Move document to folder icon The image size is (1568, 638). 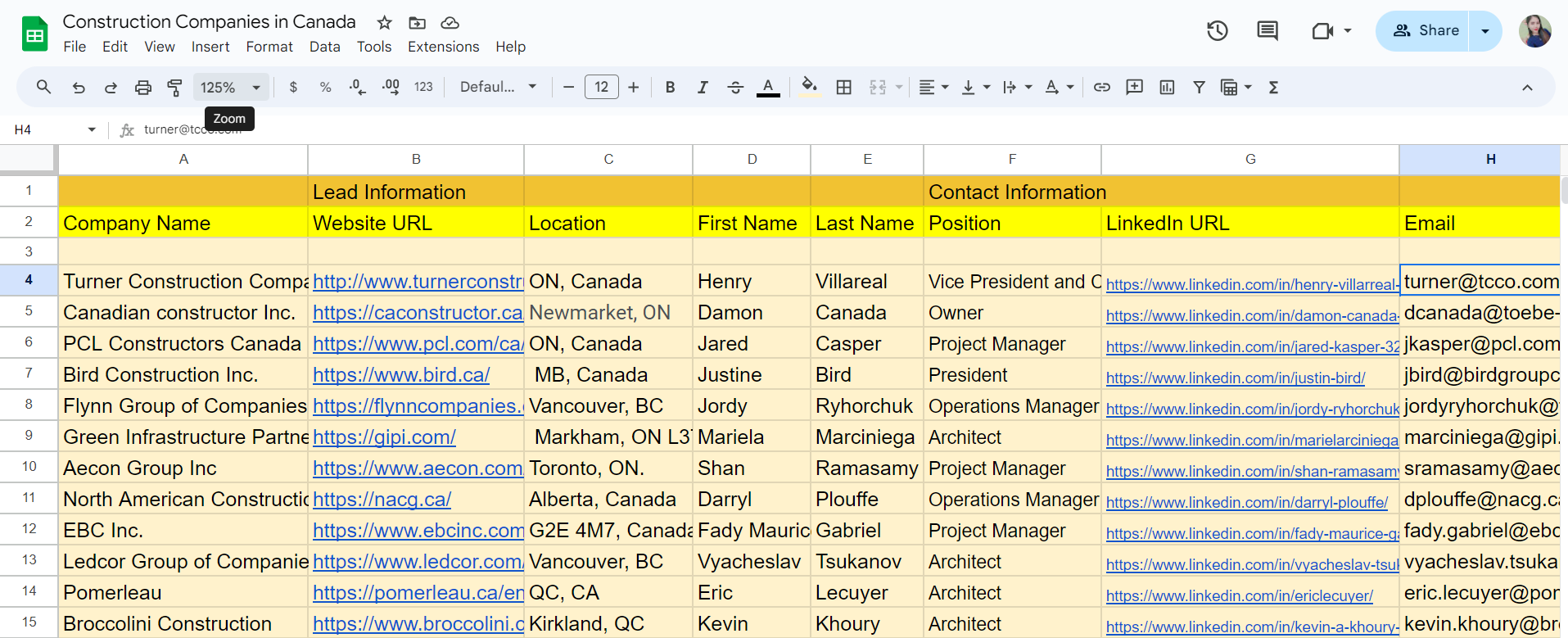click(418, 23)
